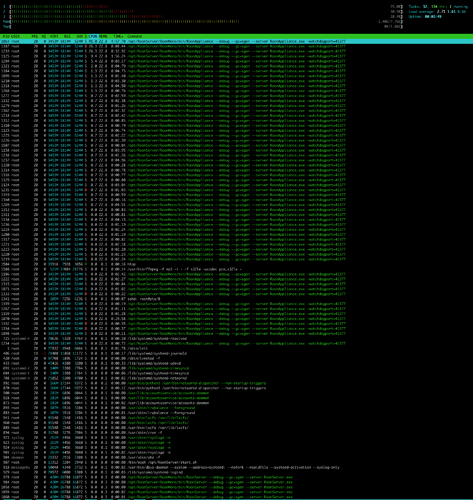Sort by the MEM% column header
Viewport: 473px width, 500px height.
tap(103, 36)
